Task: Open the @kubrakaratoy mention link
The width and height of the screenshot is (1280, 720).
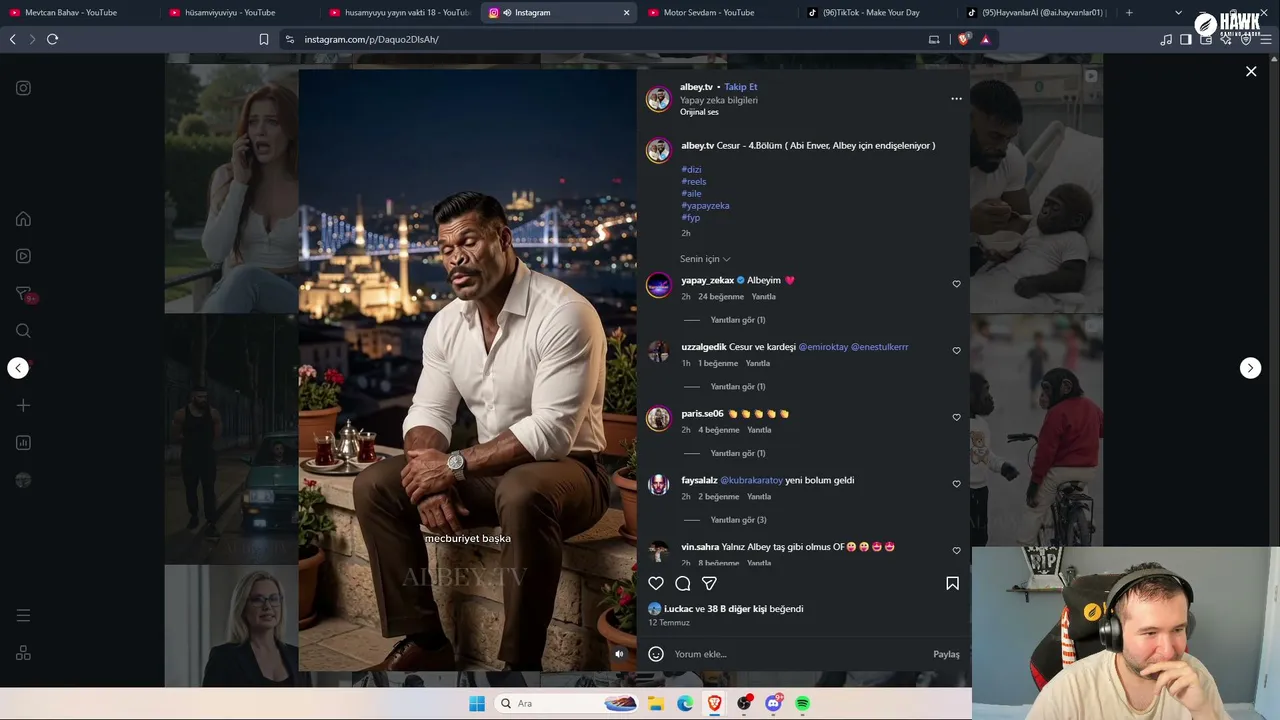Action: coord(751,480)
